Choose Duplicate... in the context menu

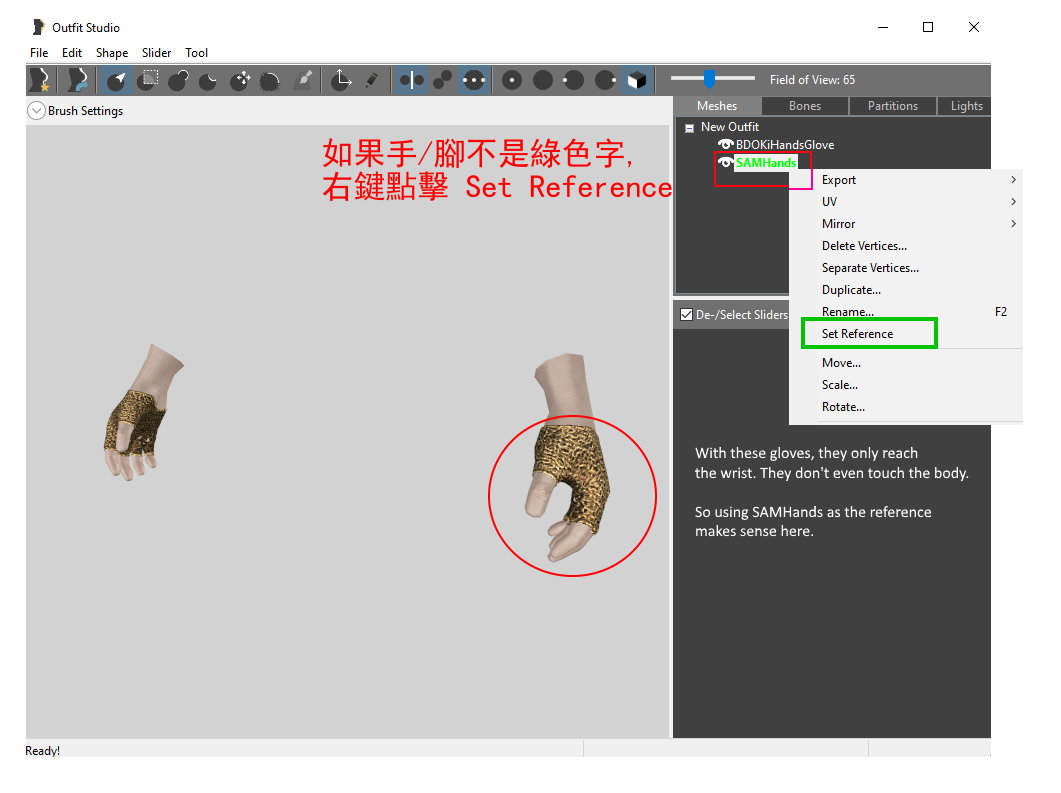click(906, 290)
